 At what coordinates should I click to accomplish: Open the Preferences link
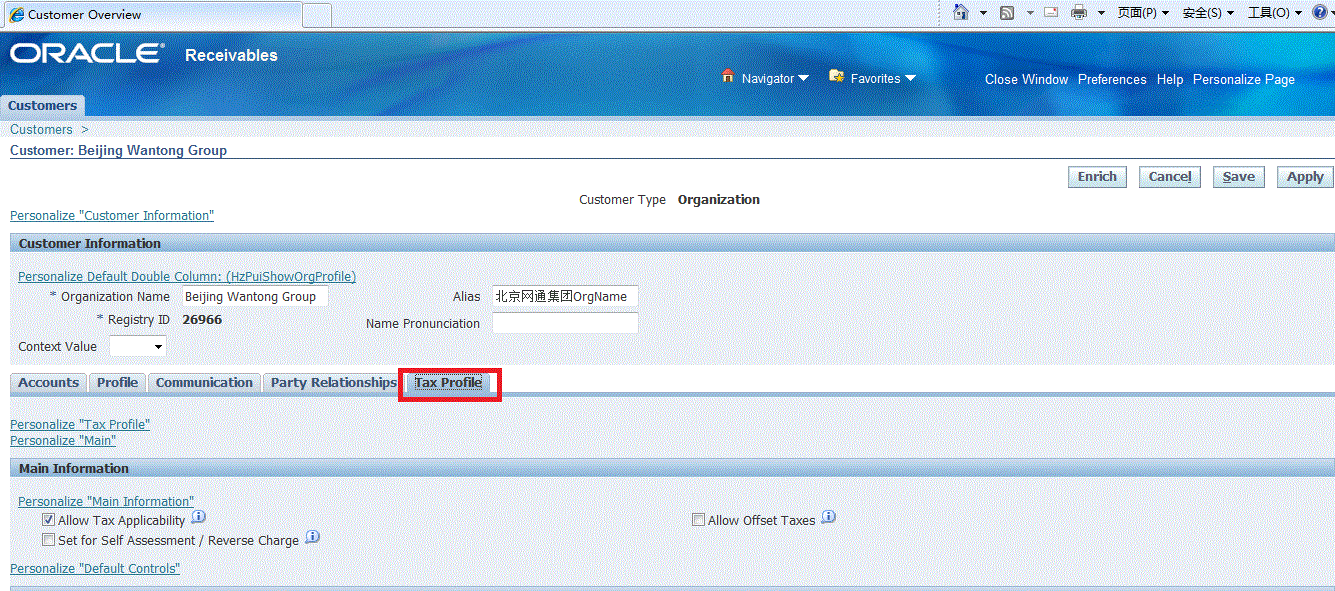(x=1112, y=79)
